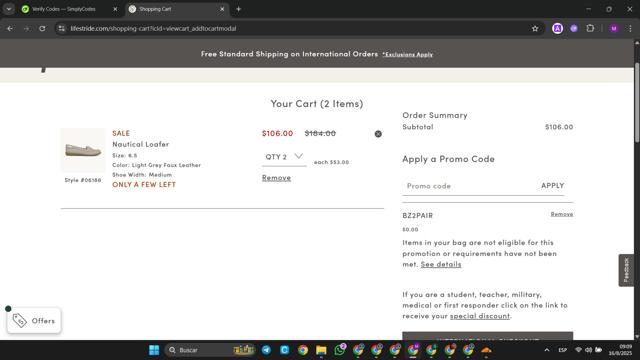Open the QTY 2 quantity dropdown
Screen dimensions: 640x360
[284, 157]
